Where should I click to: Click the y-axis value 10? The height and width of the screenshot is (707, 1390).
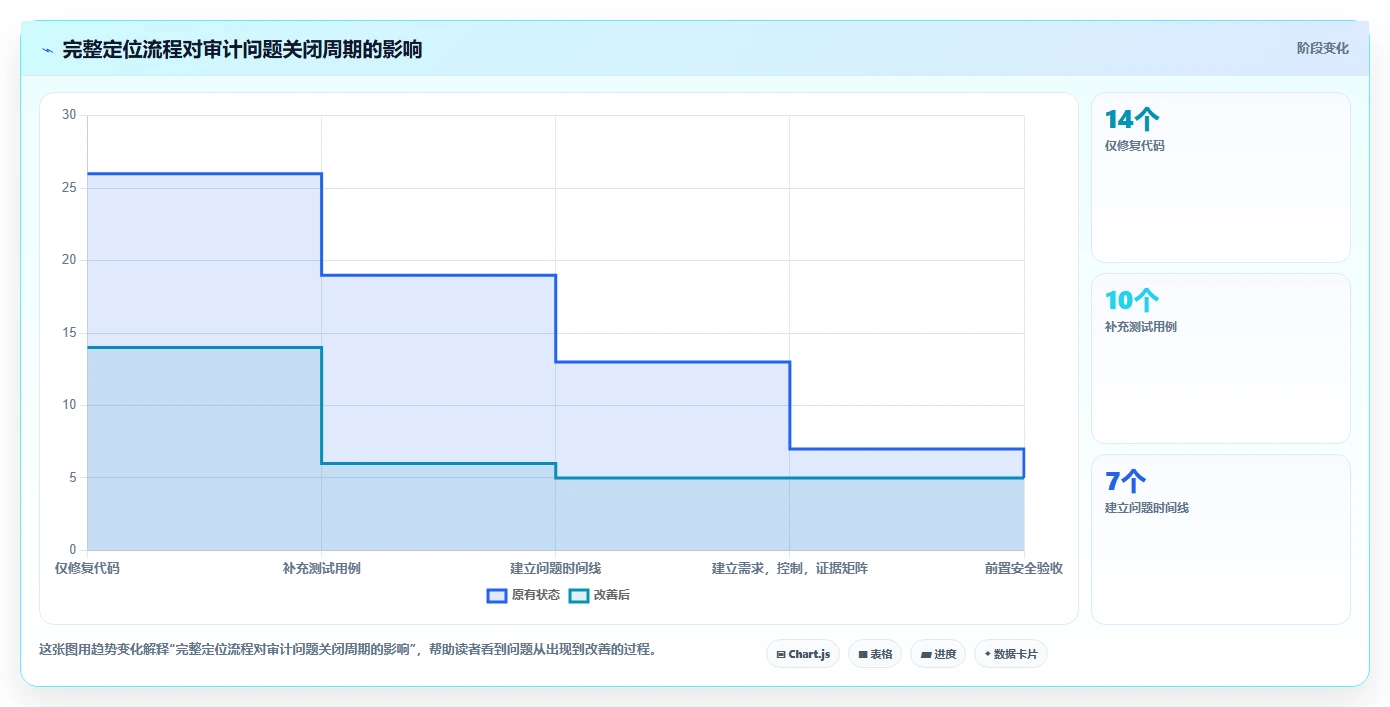pos(69,405)
